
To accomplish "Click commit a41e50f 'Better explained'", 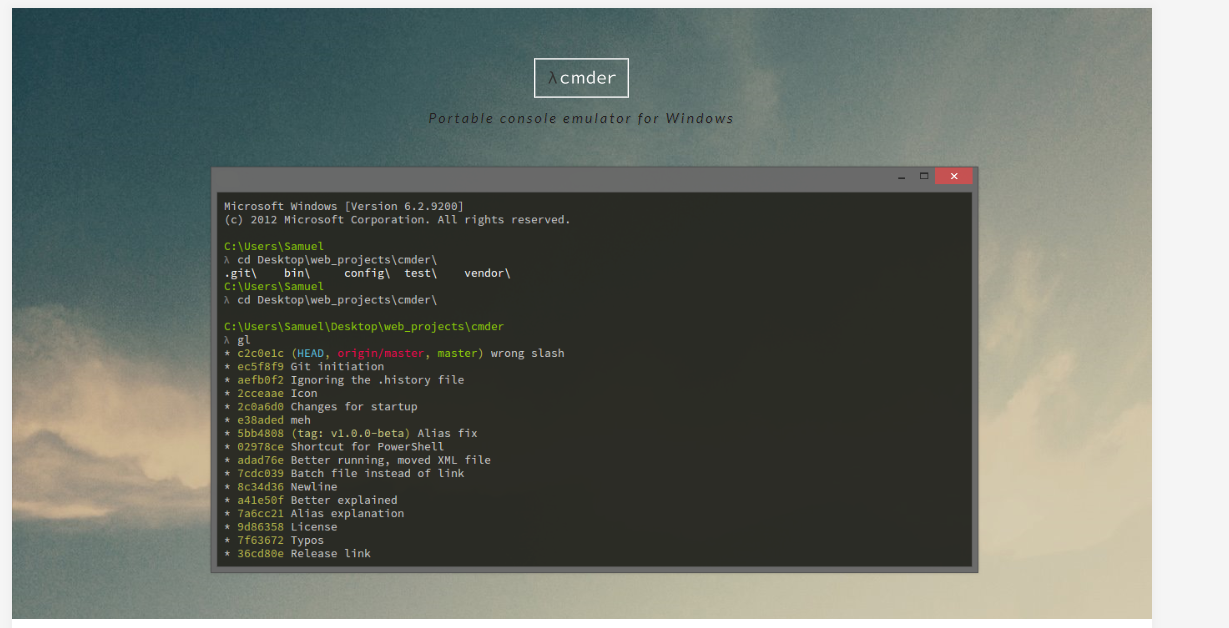I will [x=311, y=500].
